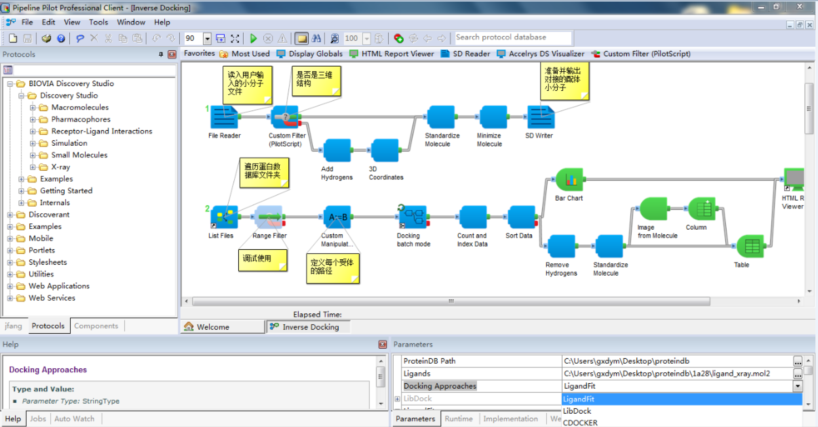This screenshot has height=427, width=818.
Task: Close the Help panel
Action: click(x=382, y=344)
